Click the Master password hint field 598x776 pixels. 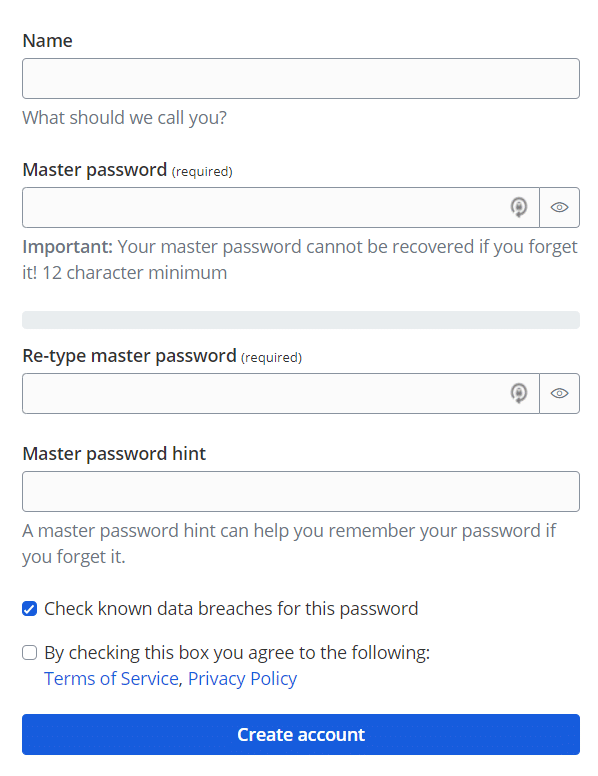pos(300,491)
